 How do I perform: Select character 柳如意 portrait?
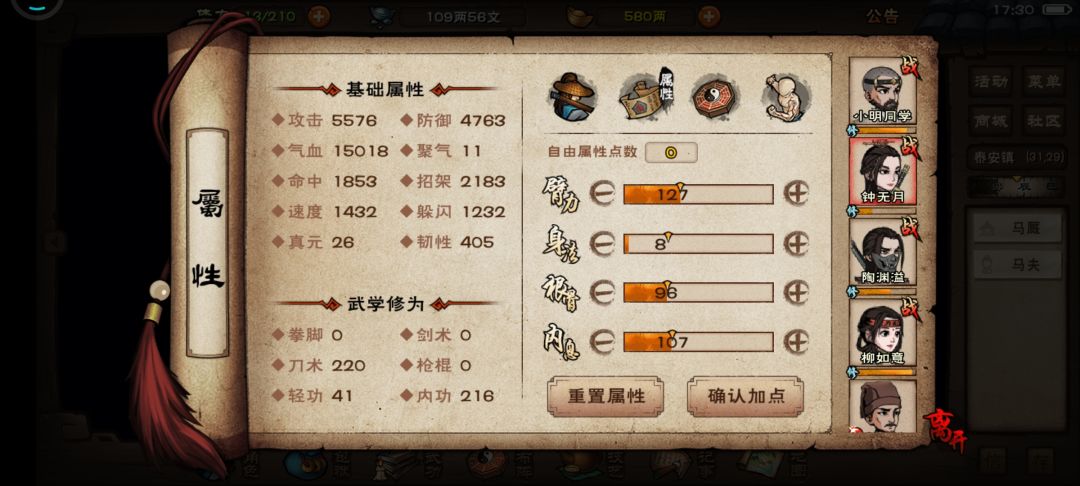(882, 332)
